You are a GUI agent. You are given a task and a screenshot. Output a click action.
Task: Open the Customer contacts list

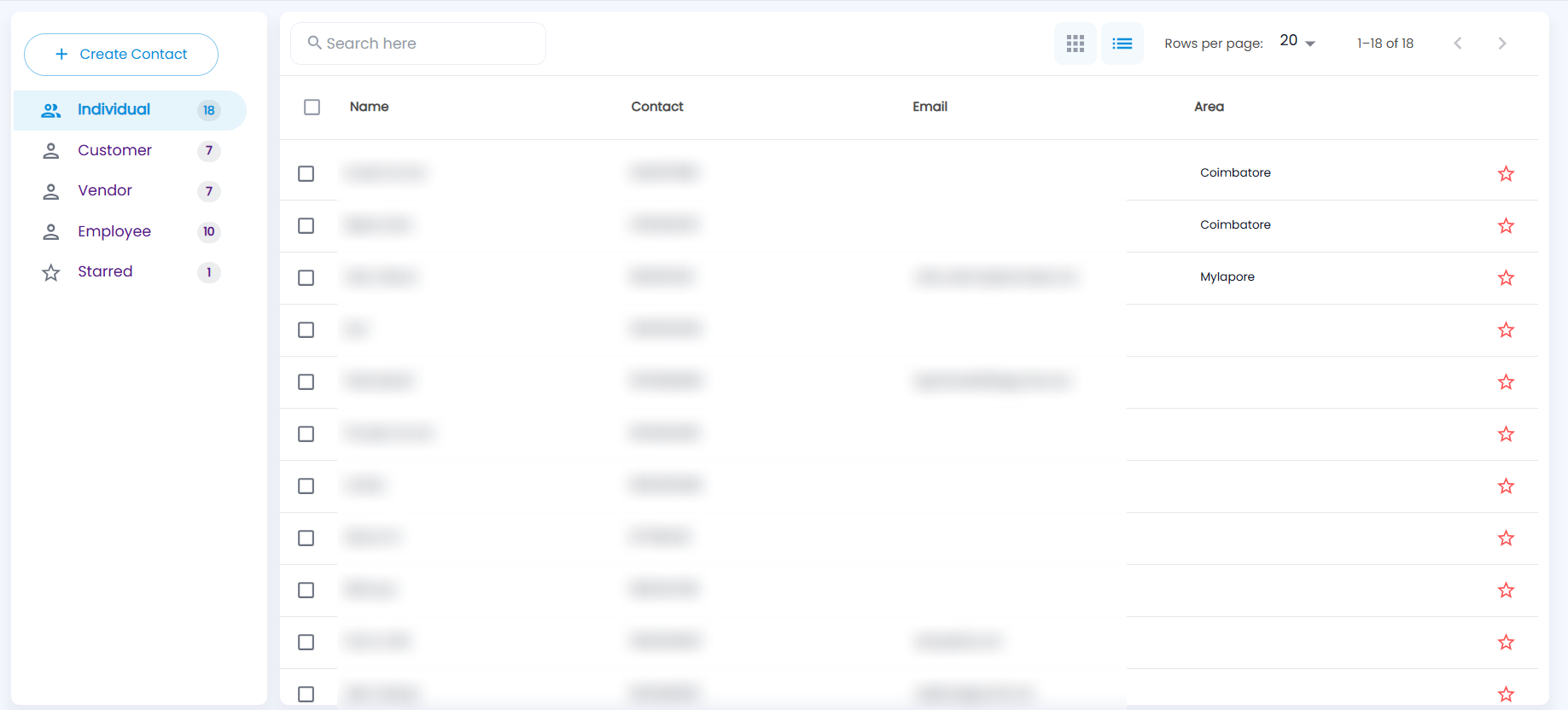click(x=130, y=150)
